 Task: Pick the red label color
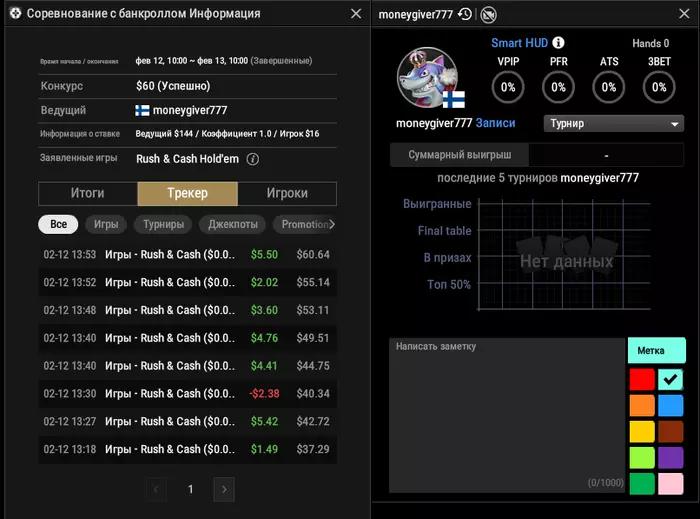pyautogui.click(x=642, y=379)
